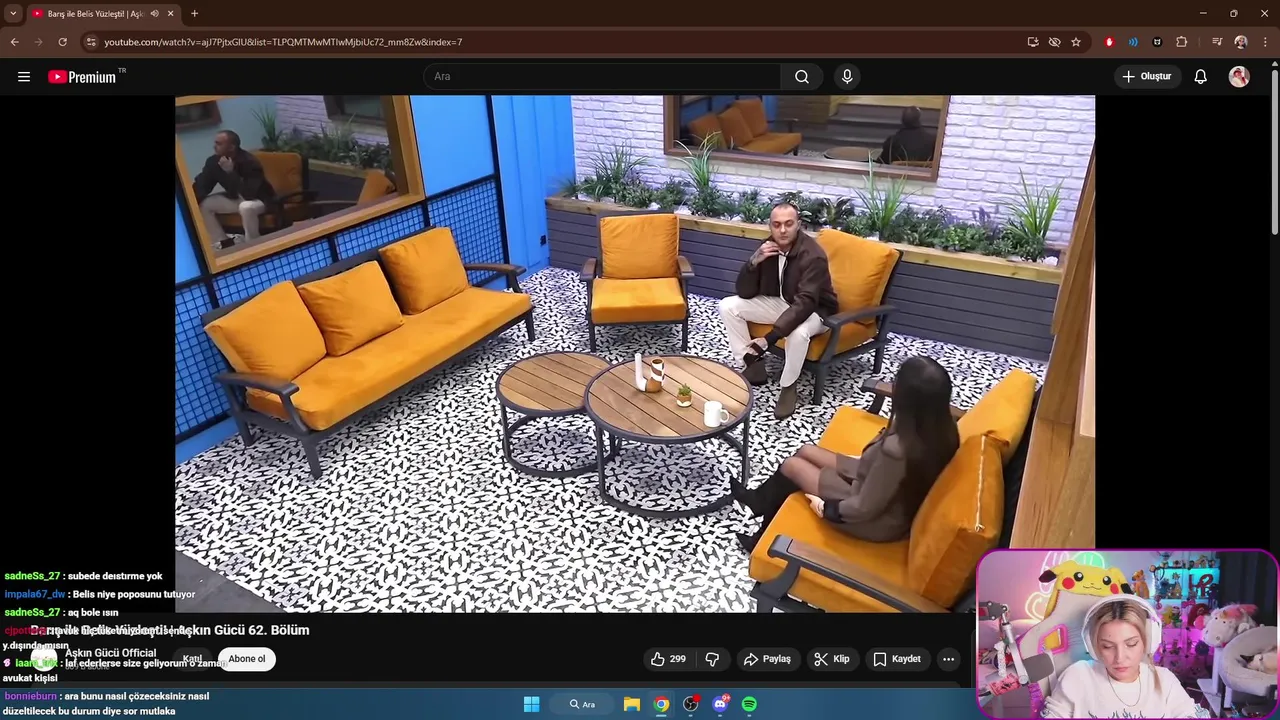
Task: Open the Aşkın Gücü Official channel
Action: (111, 653)
